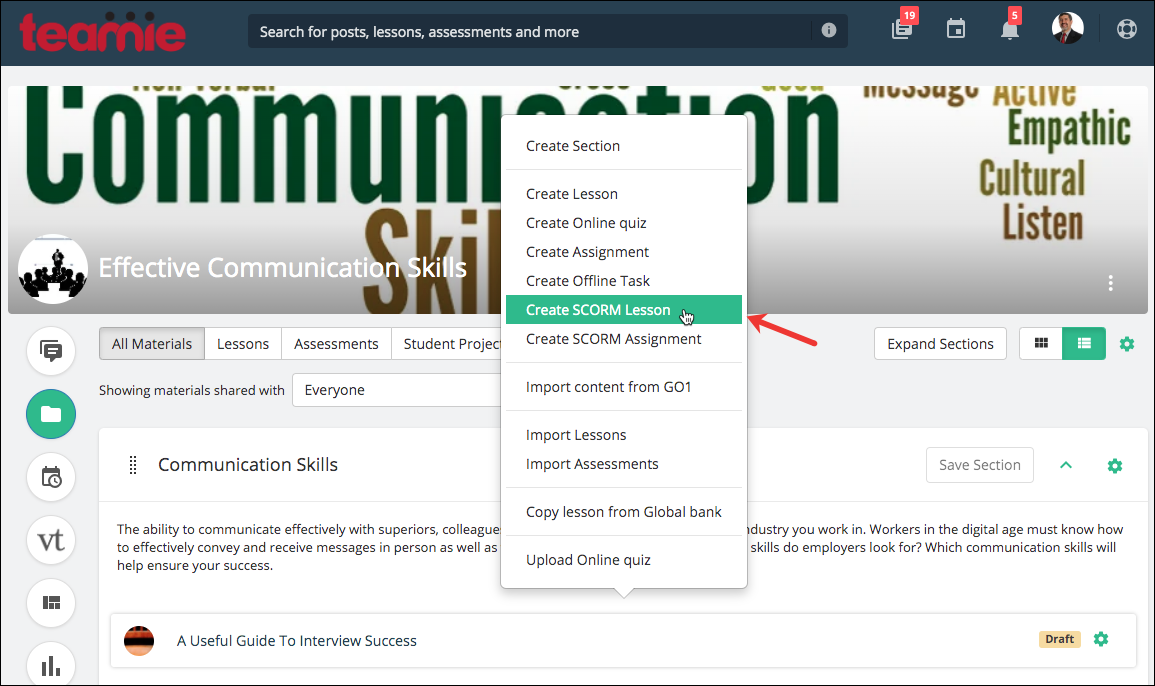Select Upload Online quiz
The width and height of the screenshot is (1155, 686).
point(624,560)
